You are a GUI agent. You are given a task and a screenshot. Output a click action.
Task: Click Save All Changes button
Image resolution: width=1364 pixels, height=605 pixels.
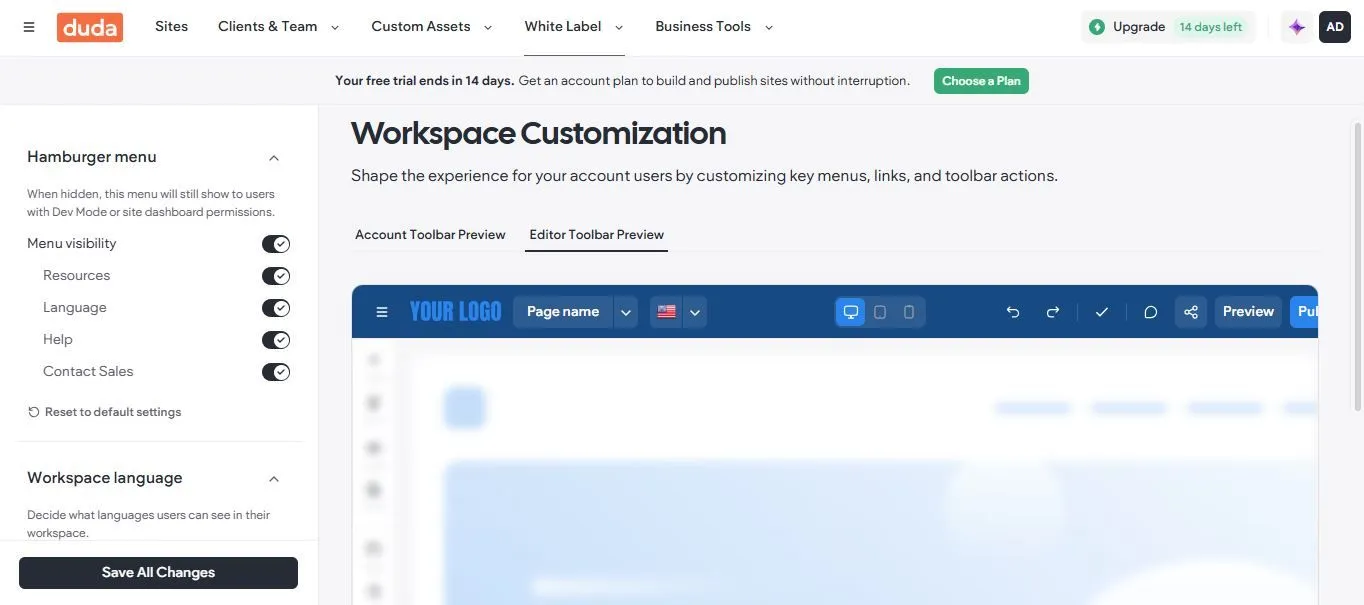[x=158, y=573]
